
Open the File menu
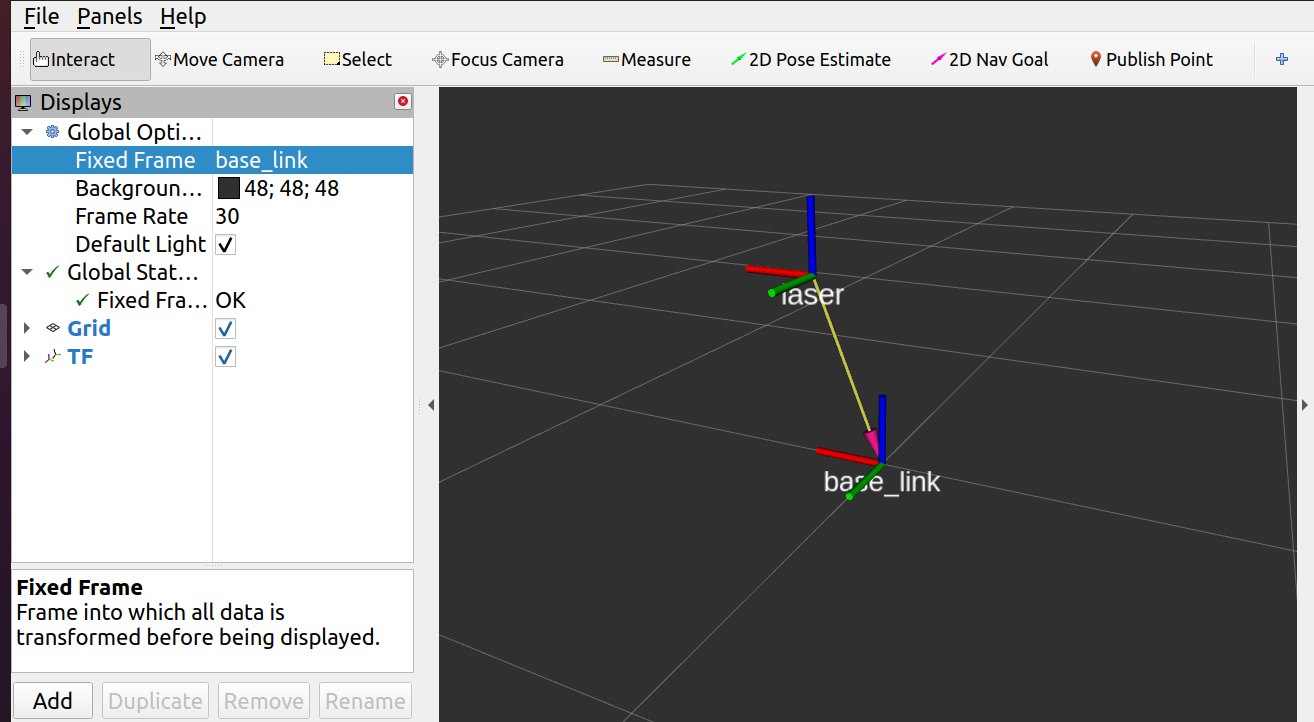click(41, 17)
